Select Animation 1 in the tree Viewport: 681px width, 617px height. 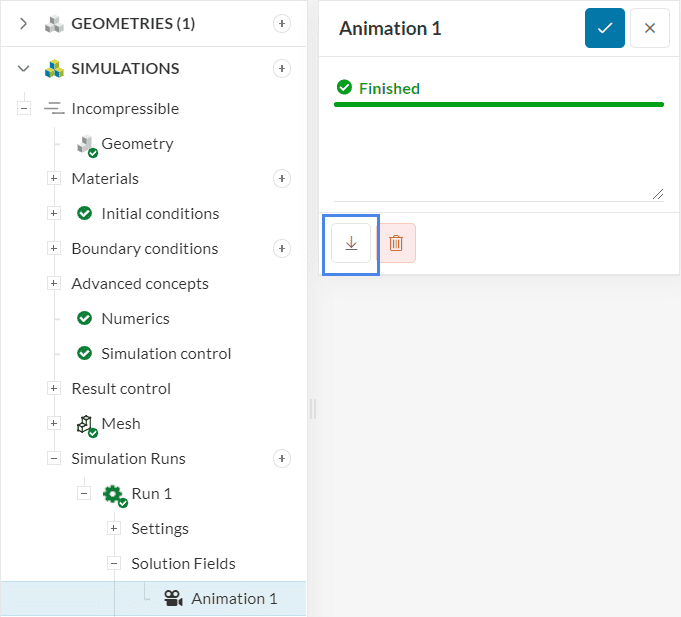click(233, 599)
